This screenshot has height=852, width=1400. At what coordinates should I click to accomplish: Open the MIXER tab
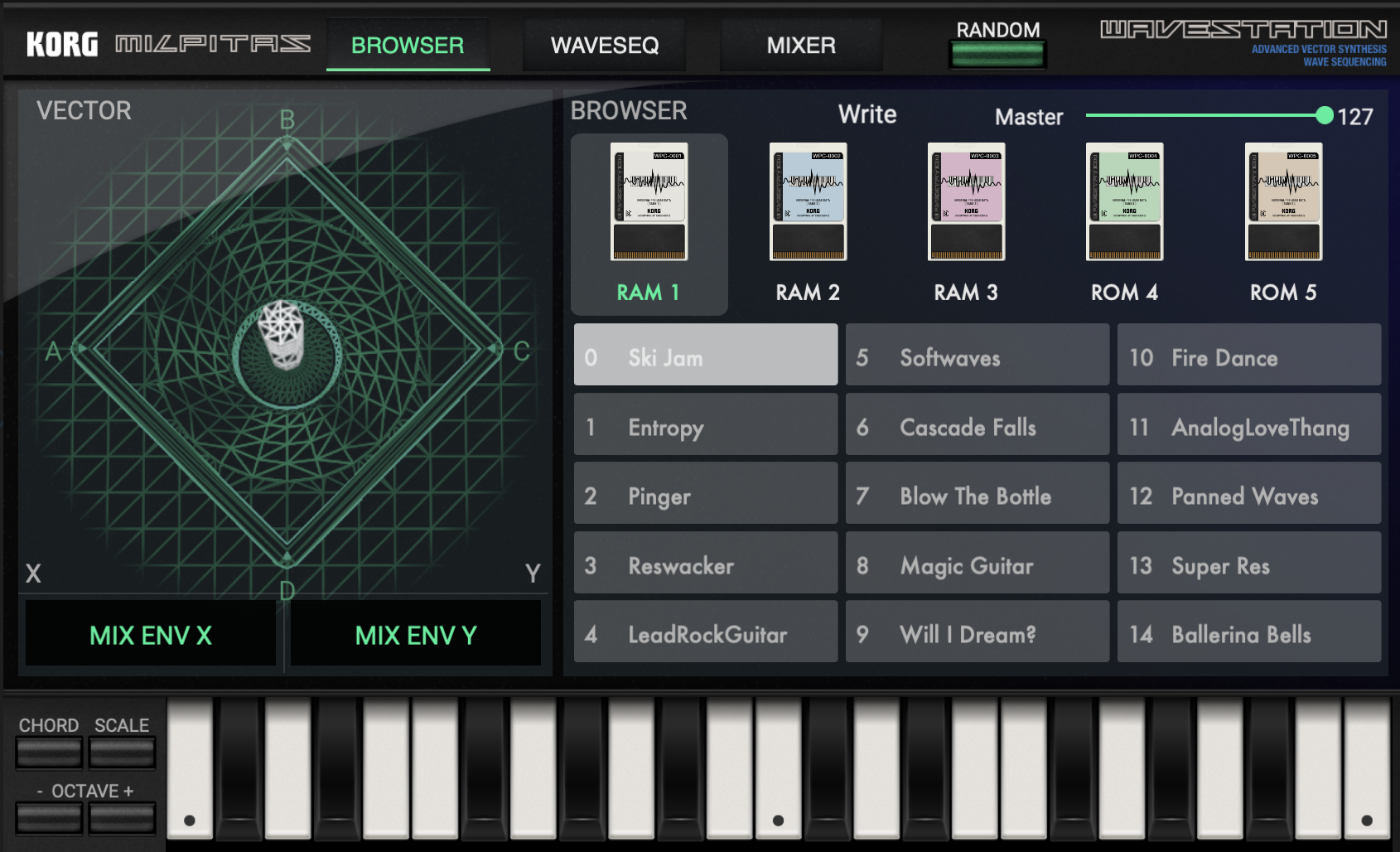pos(801,46)
